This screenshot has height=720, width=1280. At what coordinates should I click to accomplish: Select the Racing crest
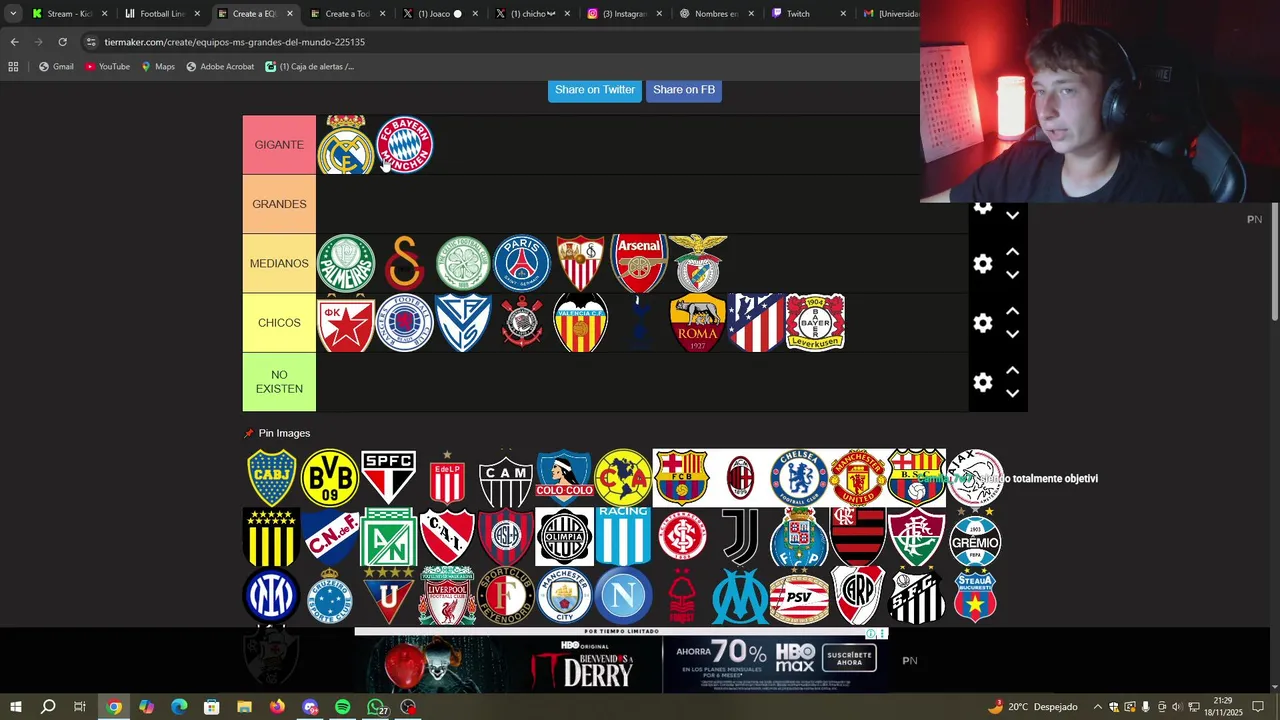point(623,536)
